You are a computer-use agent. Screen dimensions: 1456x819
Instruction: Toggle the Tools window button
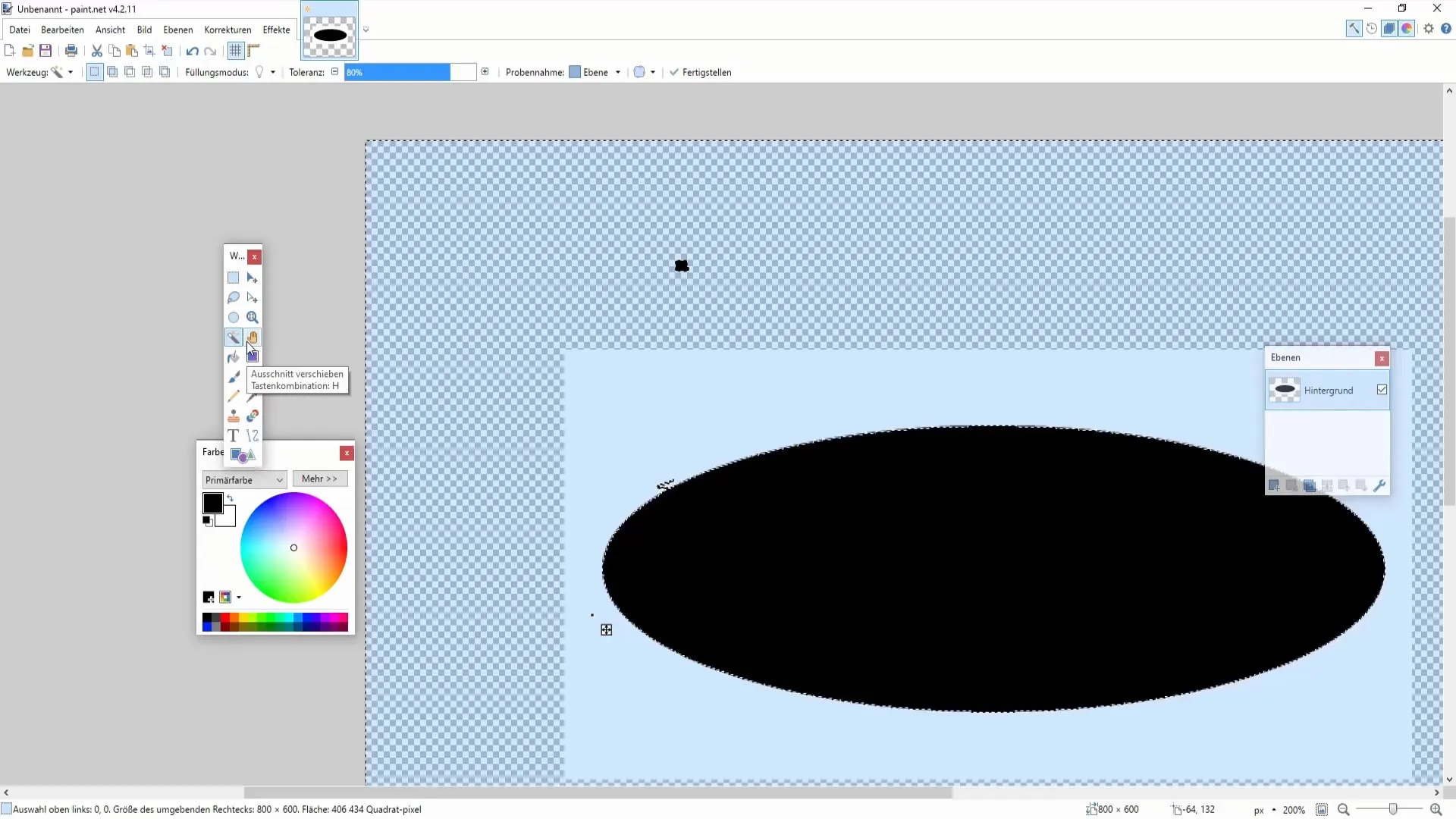tap(1354, 29)
